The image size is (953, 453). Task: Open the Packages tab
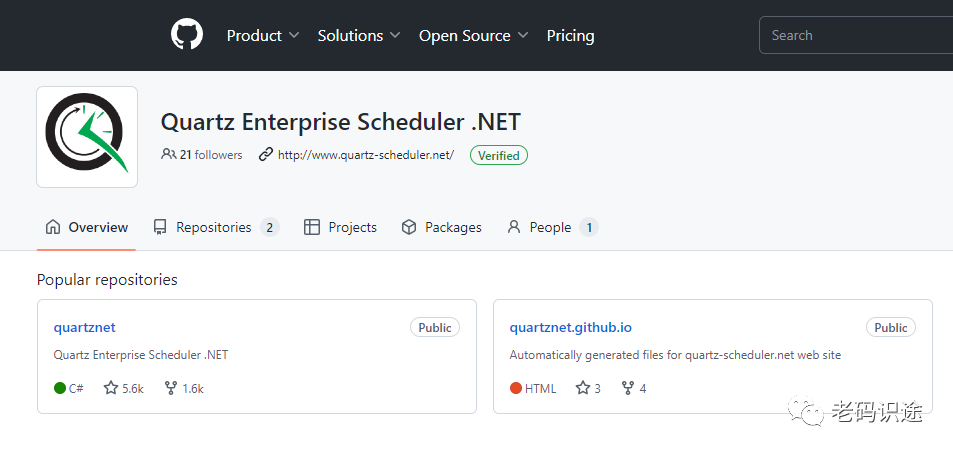[x=442, y=227]
